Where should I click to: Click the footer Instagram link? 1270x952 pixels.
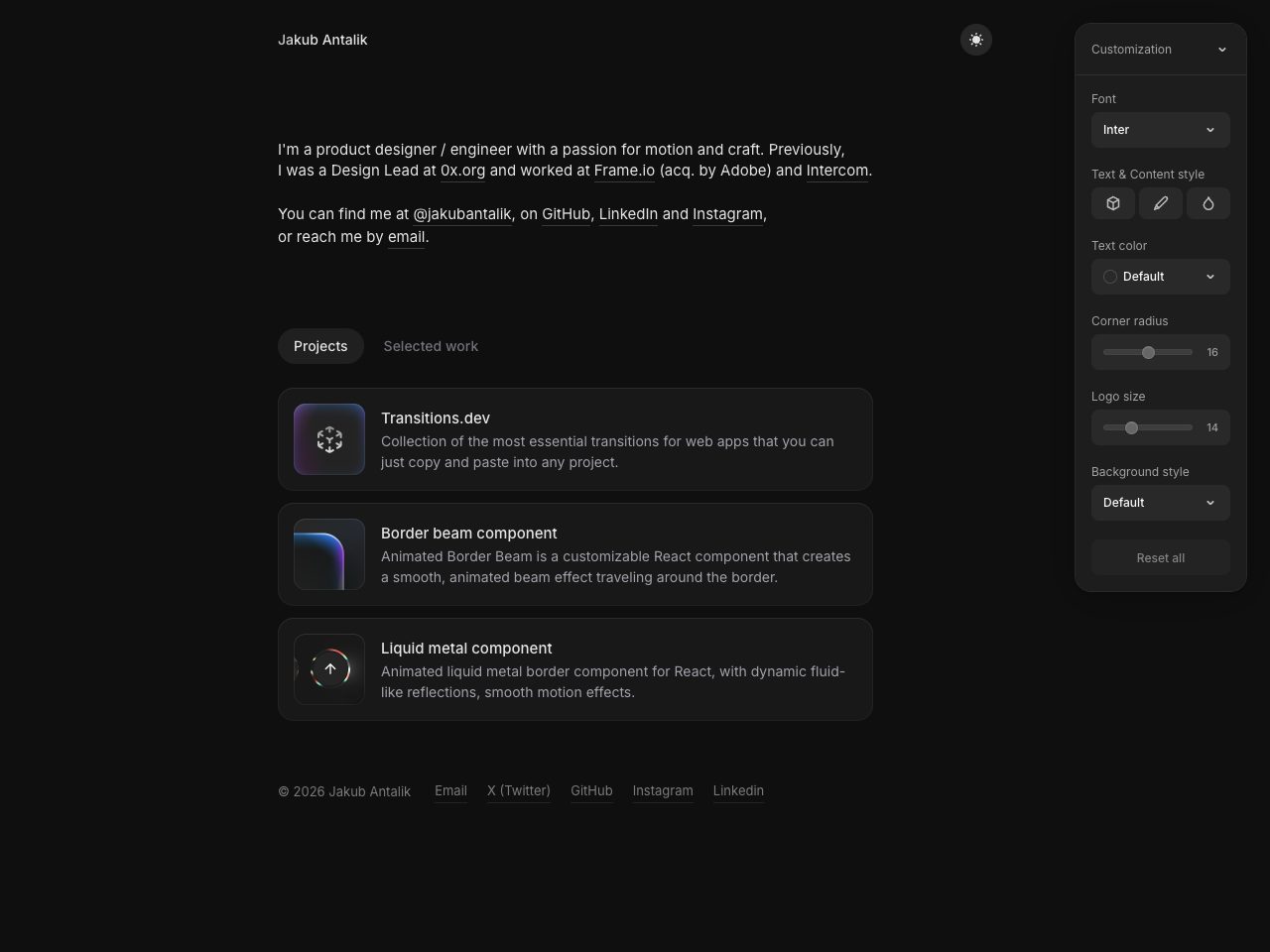click(x=663, y=790)
